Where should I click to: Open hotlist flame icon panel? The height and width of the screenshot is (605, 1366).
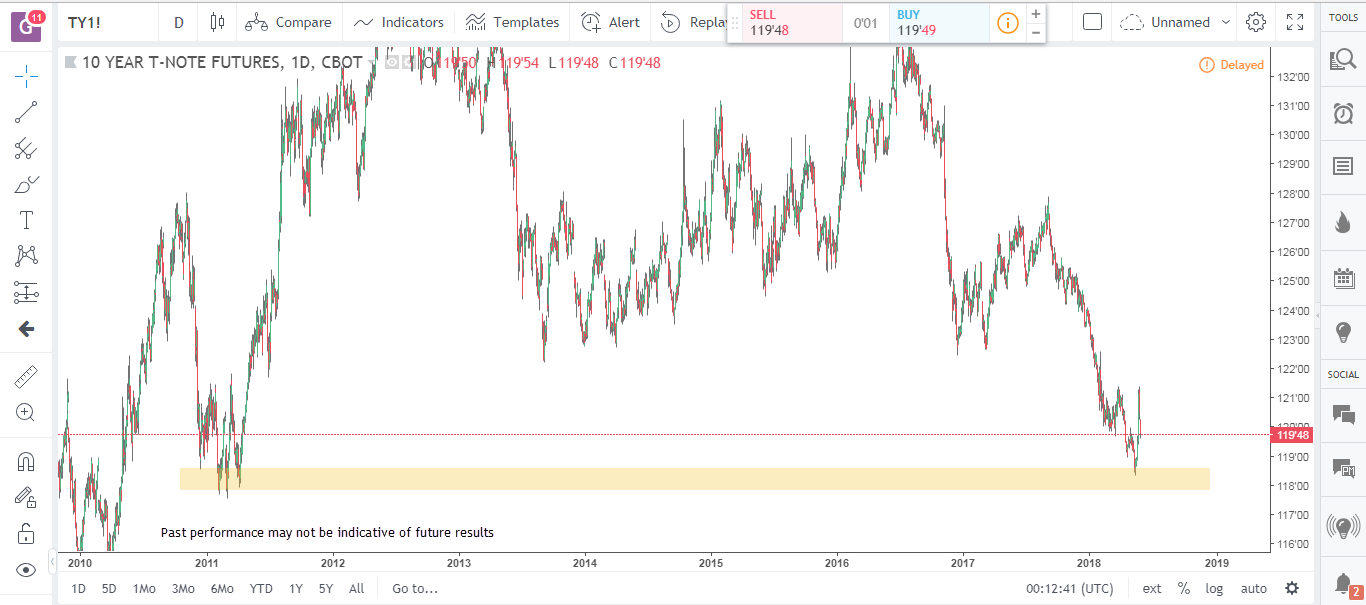pyautogui.click(x=1343, y=222)
